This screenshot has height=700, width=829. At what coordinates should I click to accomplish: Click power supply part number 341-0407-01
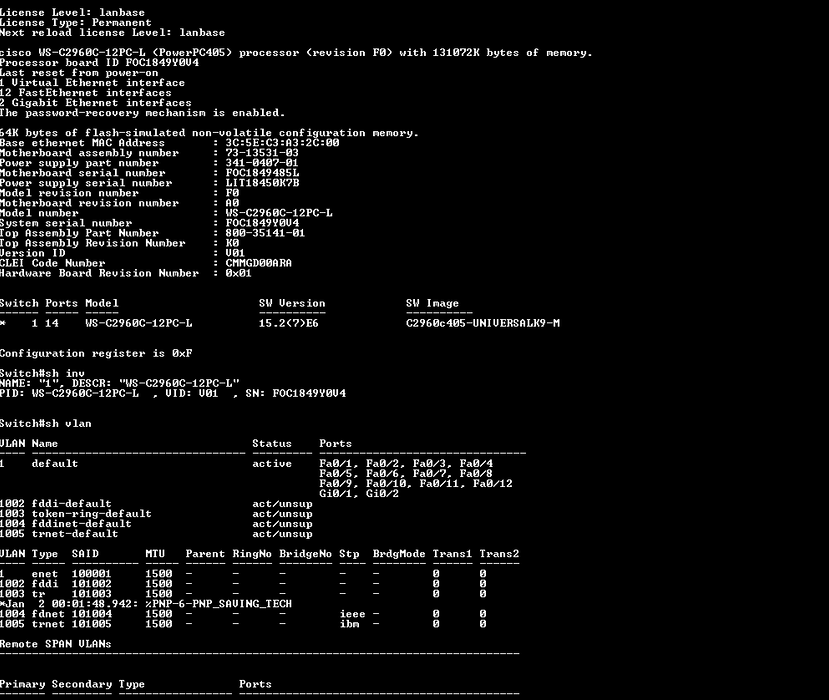[x=262, y=163]
